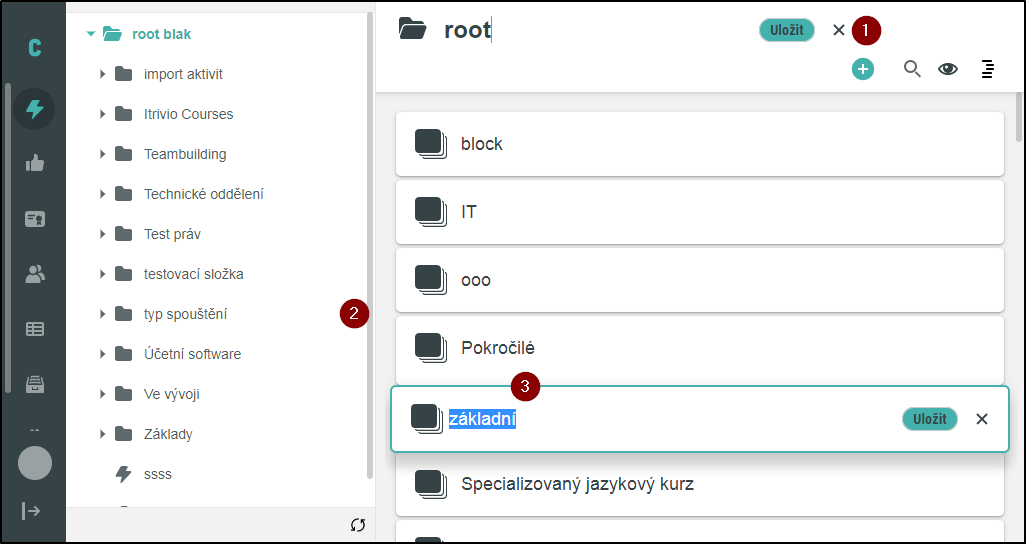Select the ssss activity in tree
This screenshot has height=544, width=1026.
(x=157, y=474)
